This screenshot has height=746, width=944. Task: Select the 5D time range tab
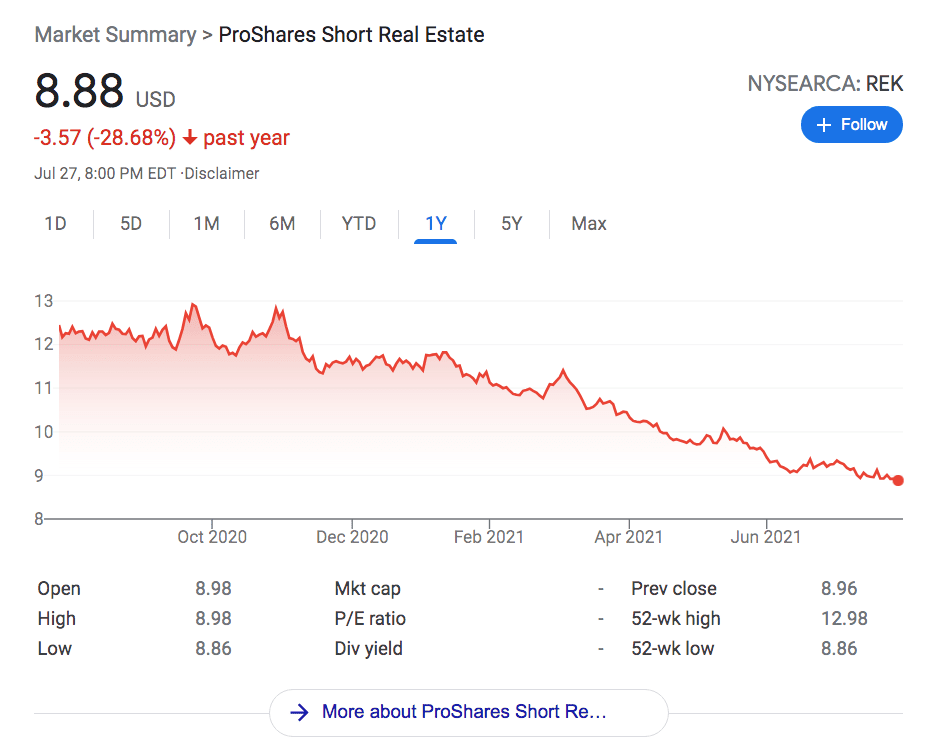130,223
